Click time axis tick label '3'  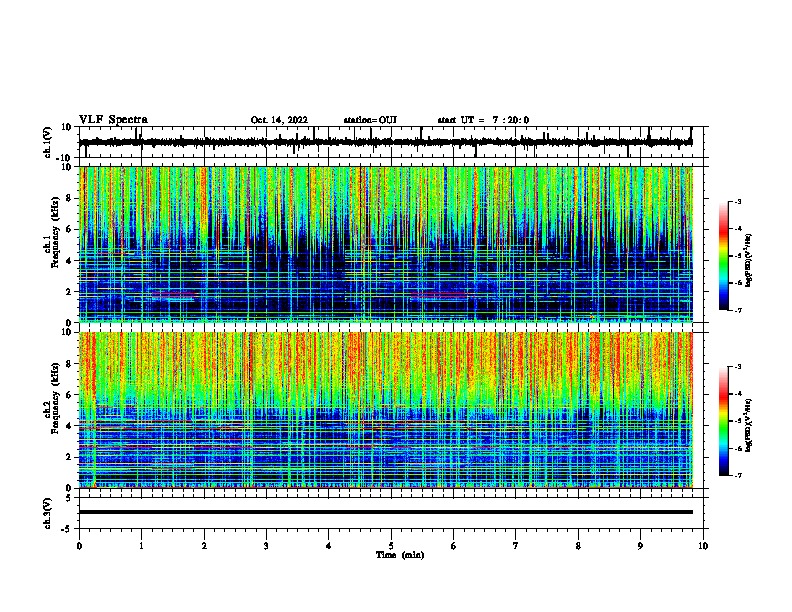coord(266,546)
